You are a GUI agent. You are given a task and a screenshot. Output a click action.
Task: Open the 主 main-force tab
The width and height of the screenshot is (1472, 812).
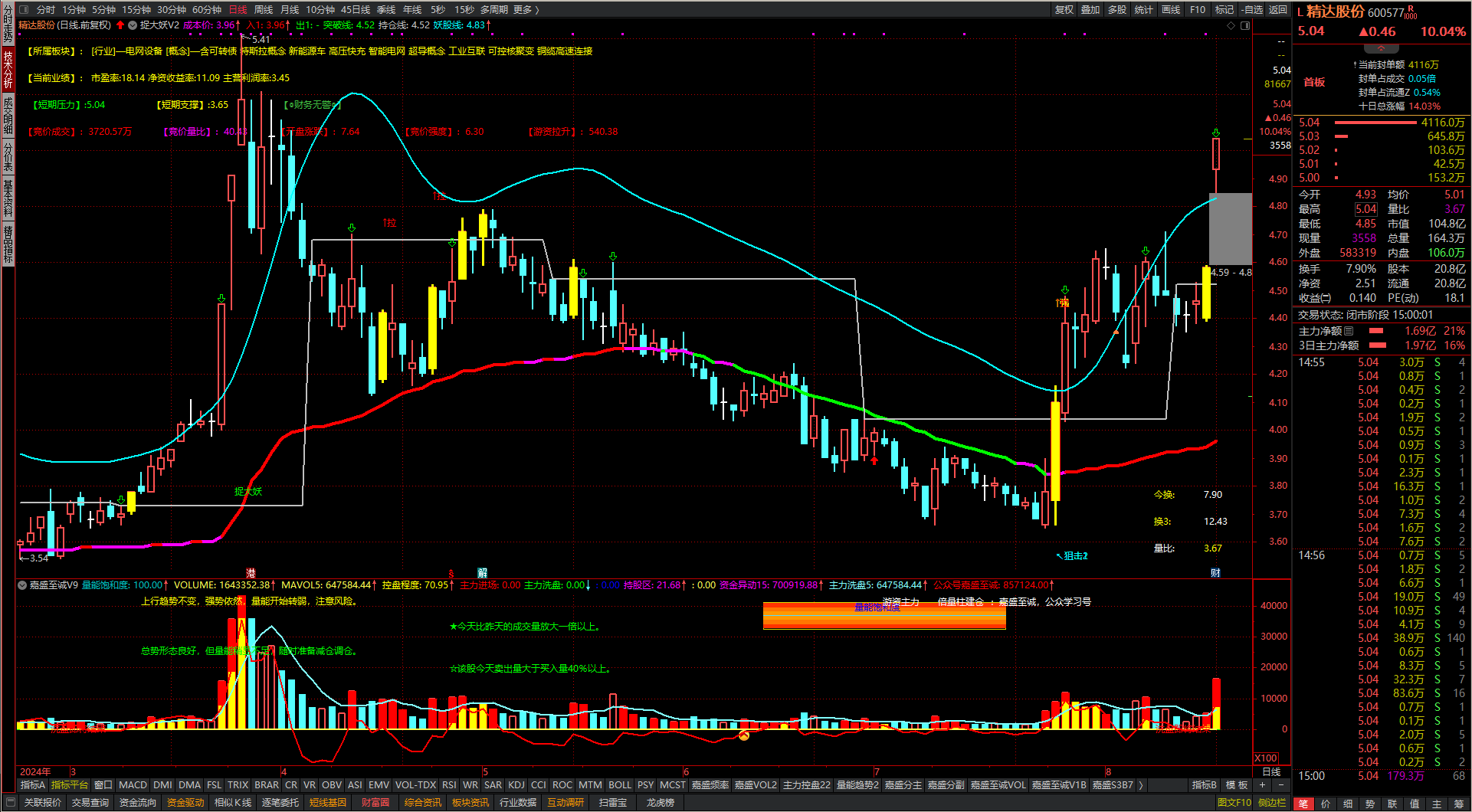click(1437, 804)
